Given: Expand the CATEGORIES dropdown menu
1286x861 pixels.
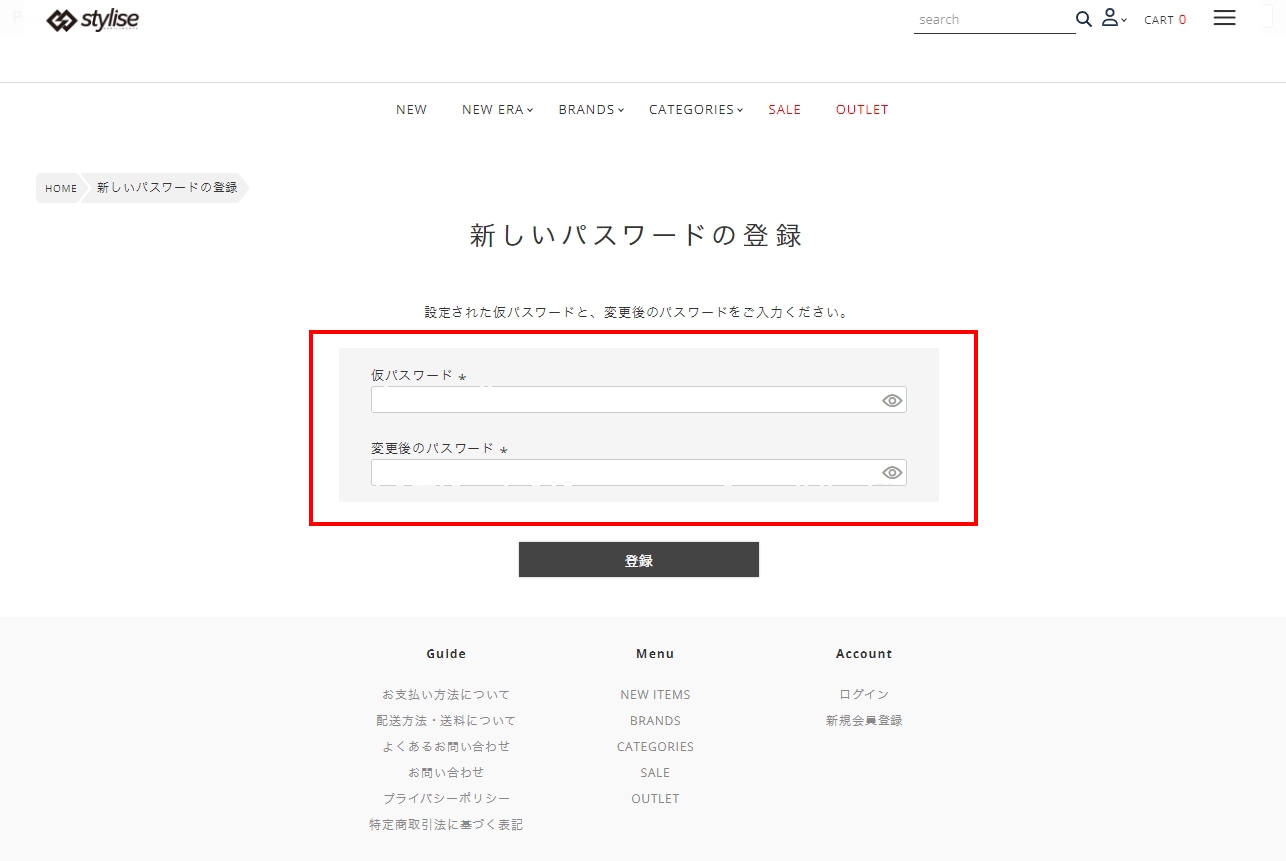Looking at the screenshot, I should pyautogui.click(x=696, y=110).
